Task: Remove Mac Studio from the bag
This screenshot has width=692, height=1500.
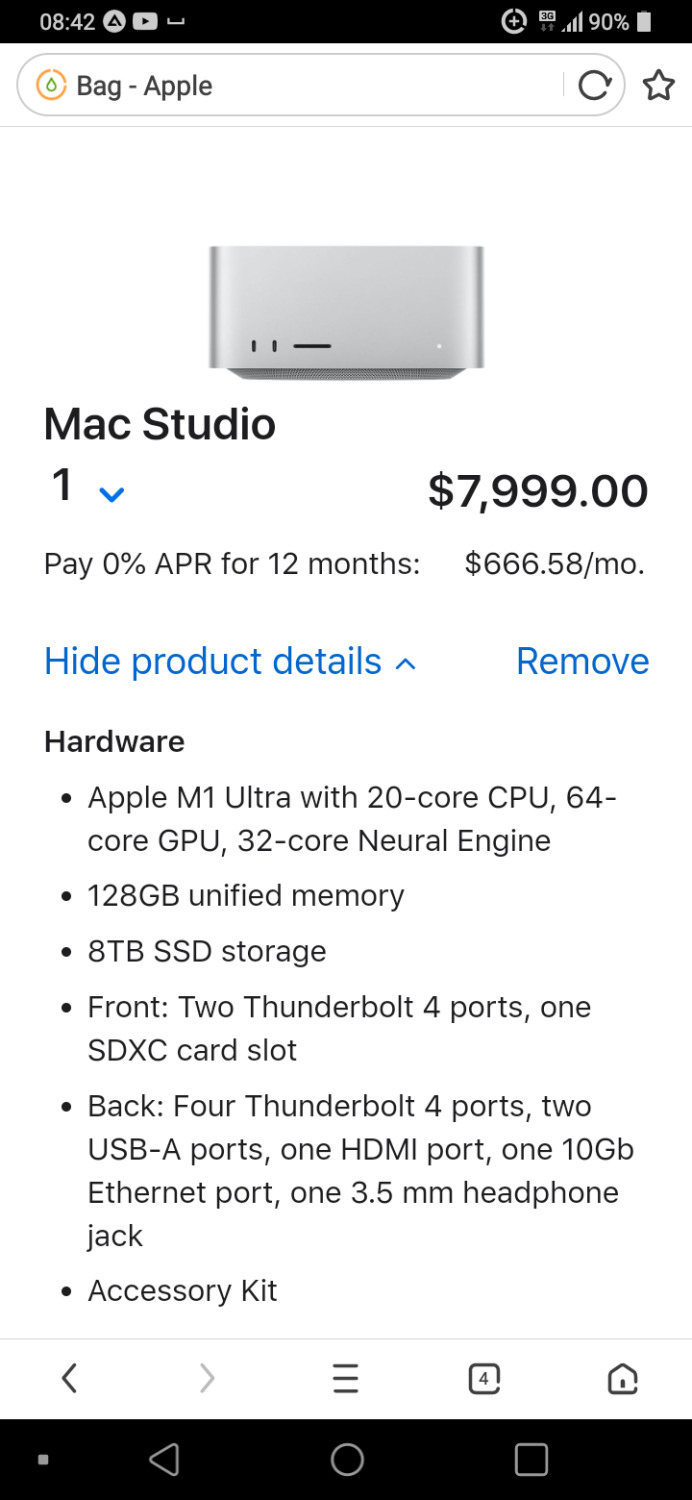Action: pos(582,662)
